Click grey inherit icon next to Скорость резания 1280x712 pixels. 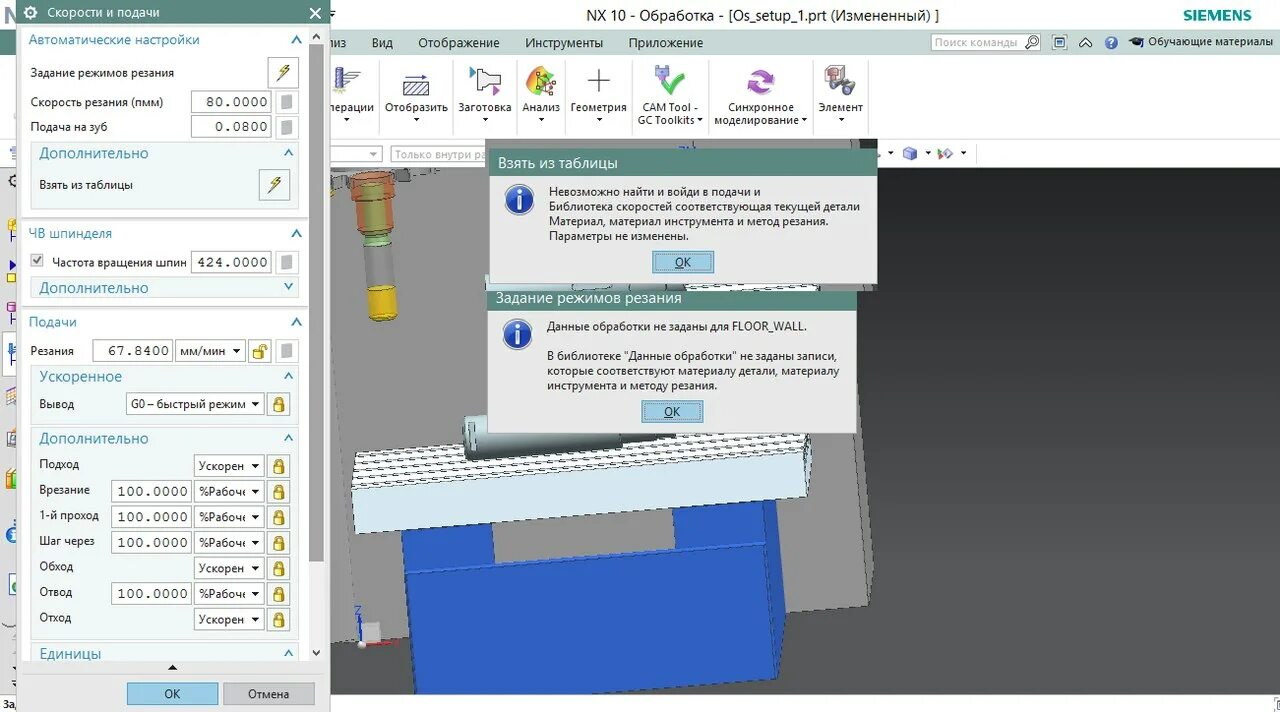[x=287, y=102]
